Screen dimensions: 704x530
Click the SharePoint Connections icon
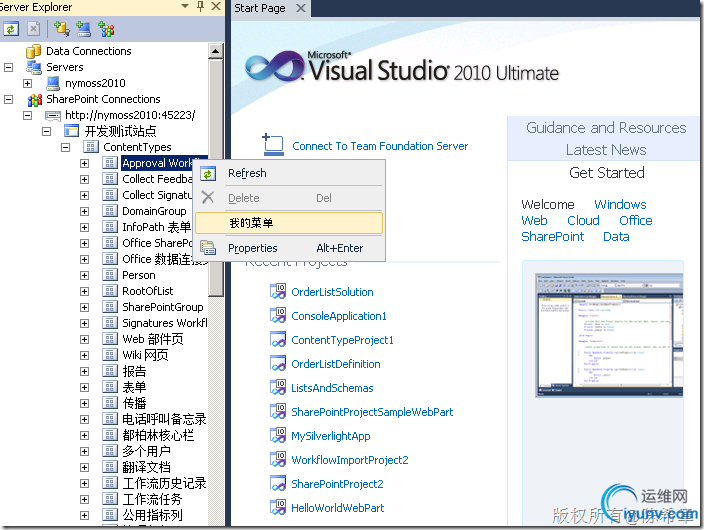point(35,99)
